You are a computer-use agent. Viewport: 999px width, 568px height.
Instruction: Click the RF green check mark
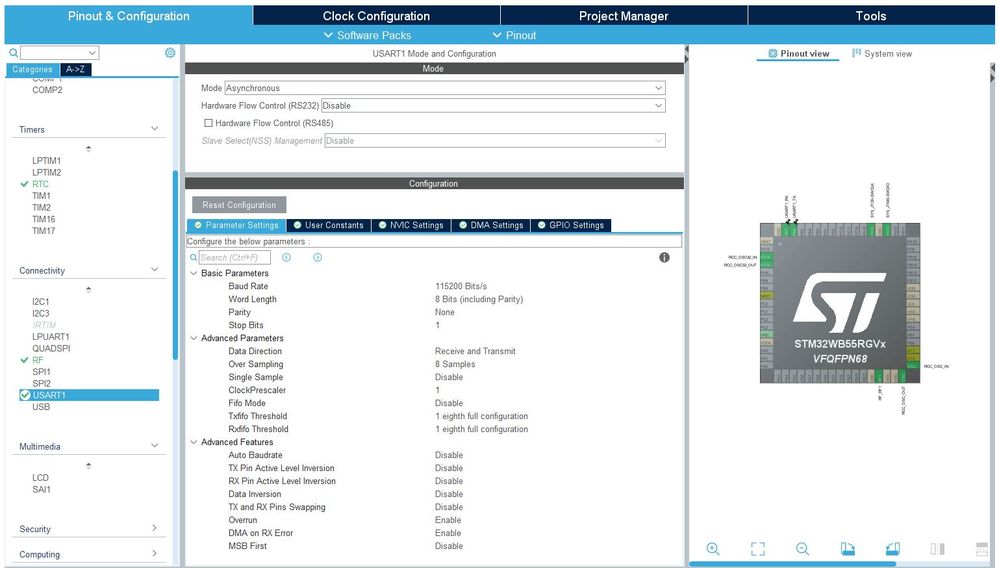click(x=24, y=360)
